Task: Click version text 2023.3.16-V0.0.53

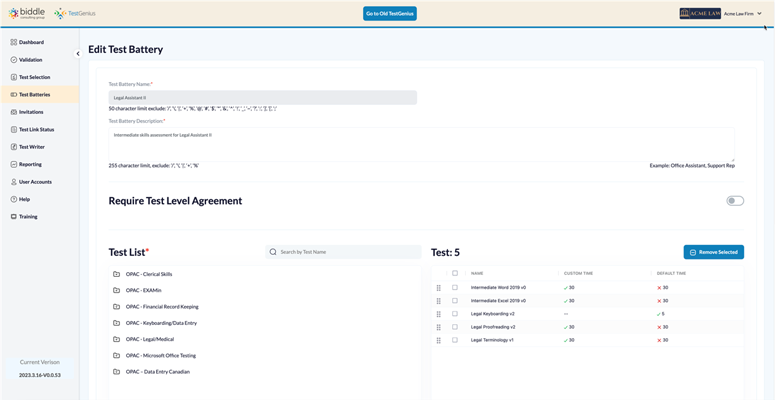Action: (x=40, y=375)
